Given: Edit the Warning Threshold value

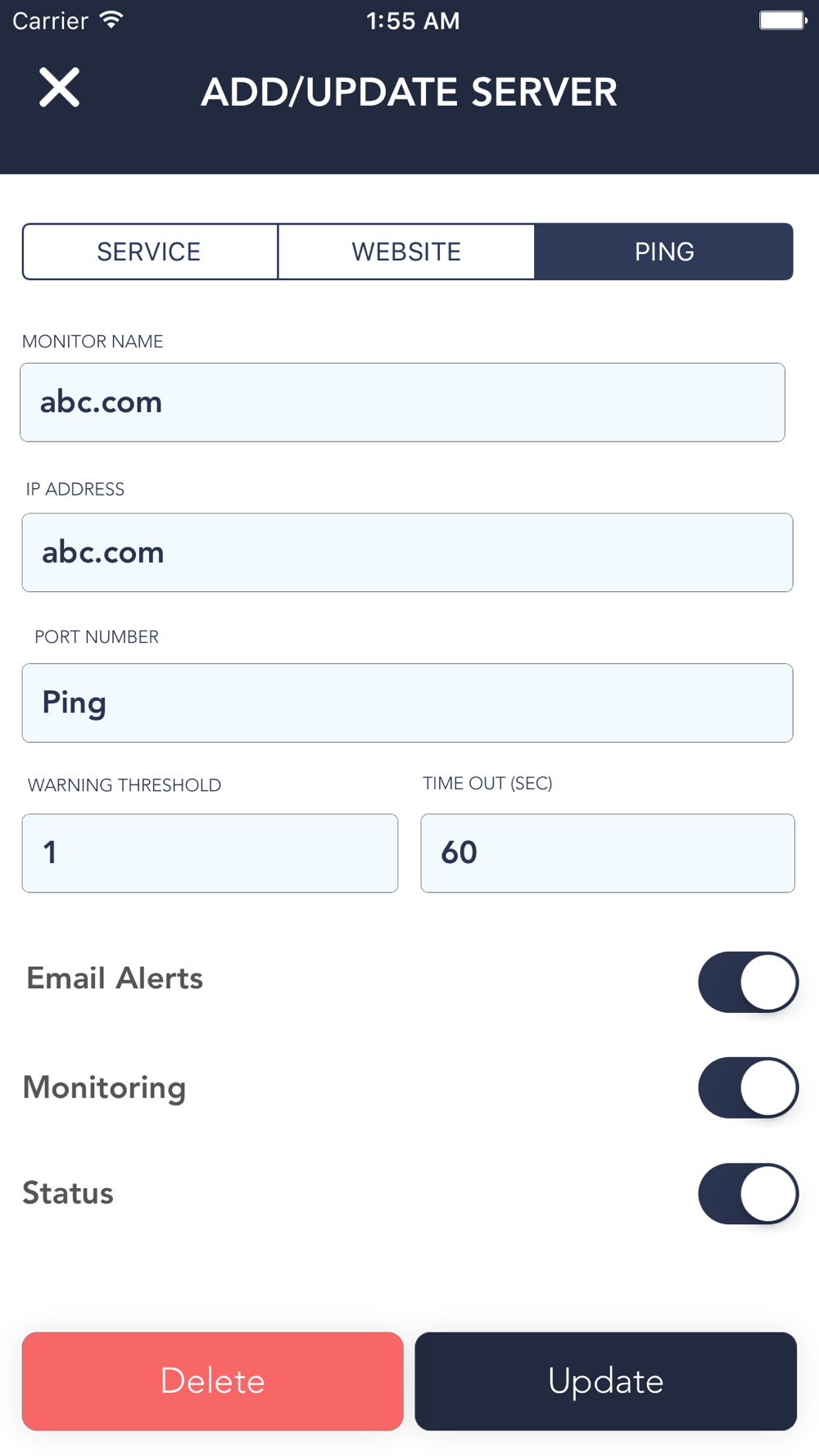Looking at the screenshot, I should coord(210,852).
